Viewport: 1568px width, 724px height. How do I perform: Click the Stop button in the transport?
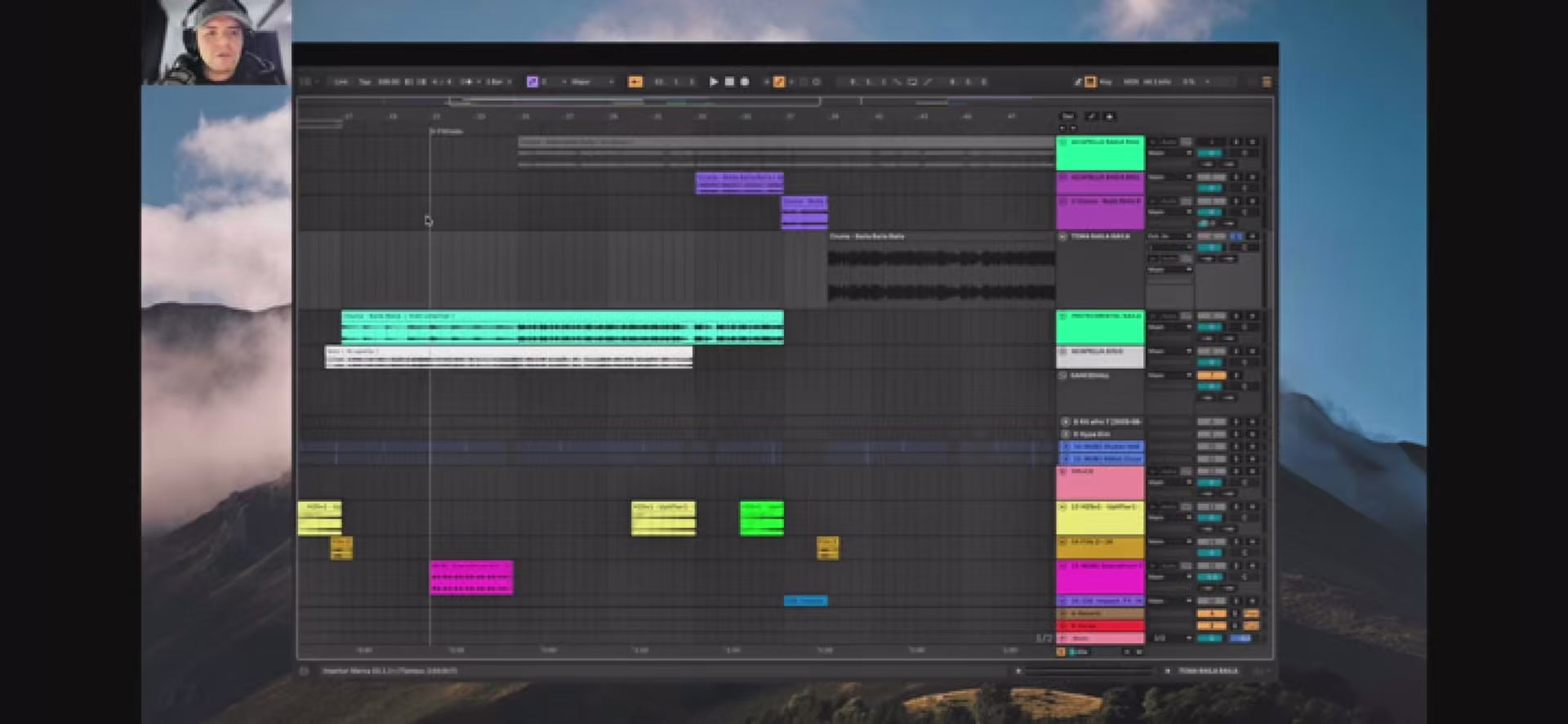[729, 82]
